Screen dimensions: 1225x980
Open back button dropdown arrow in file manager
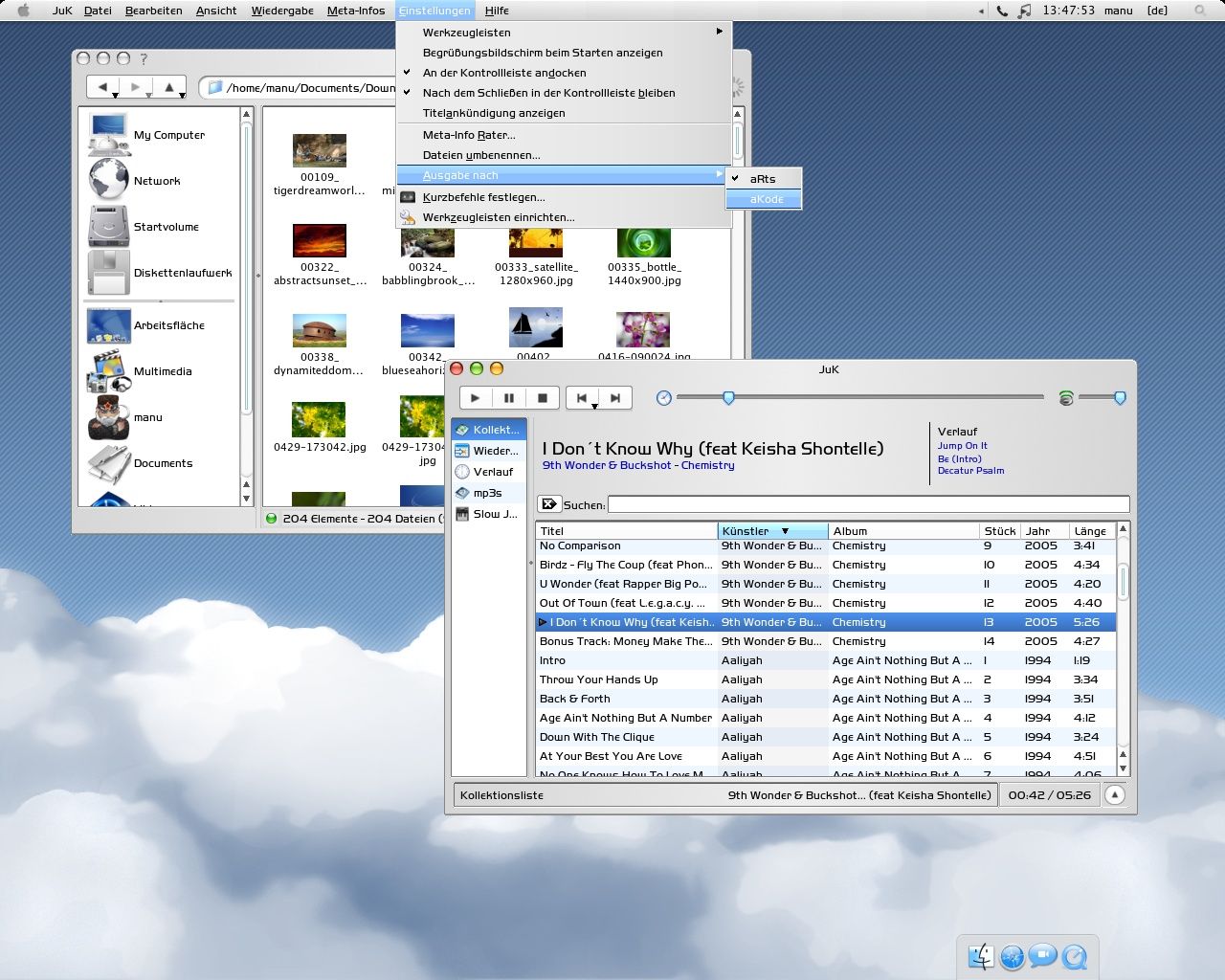(x=115, y=95)
